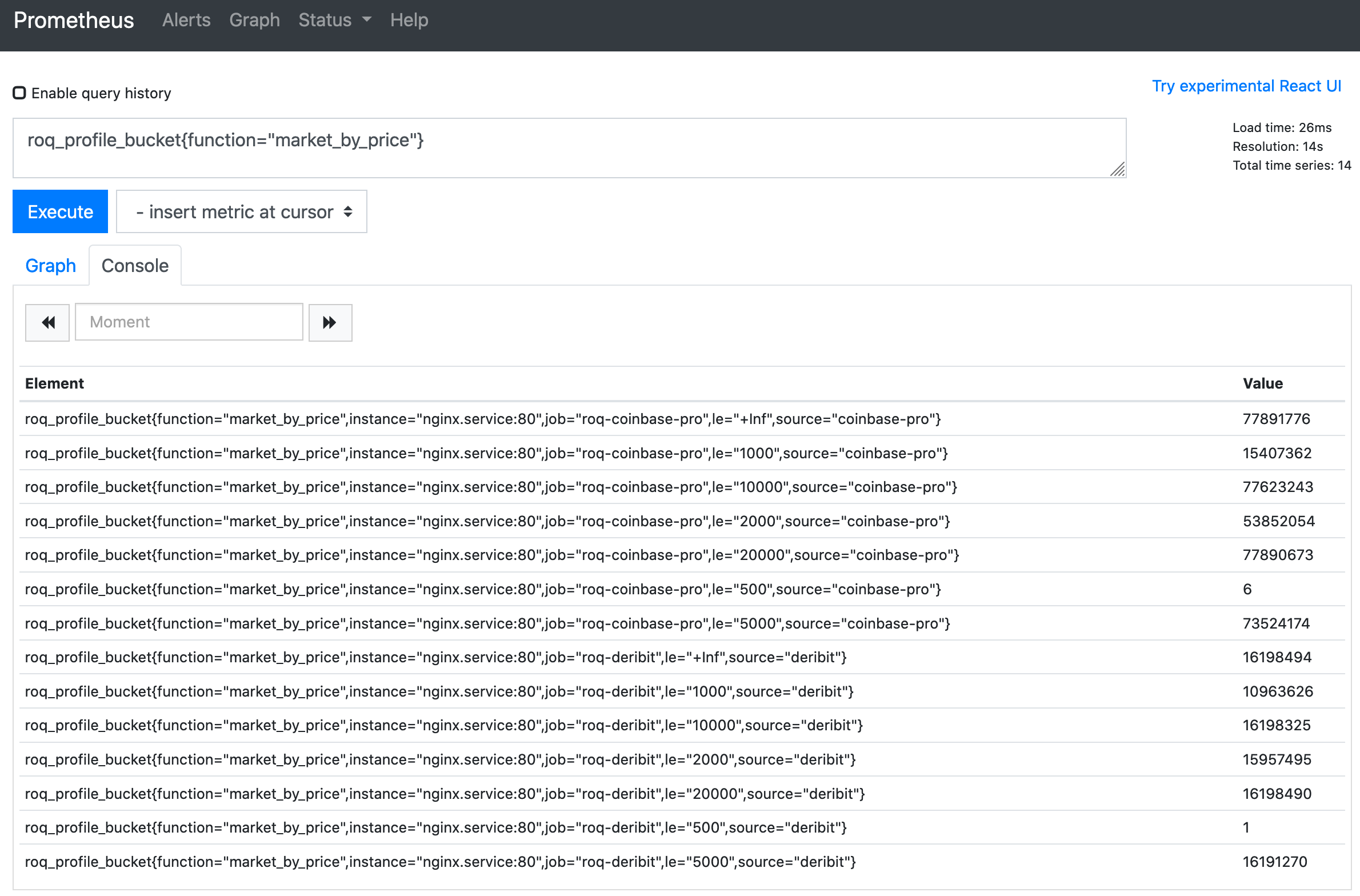Select deribit row with le="1000"
This screenshot has width=1360, height=896.
[682, 691]
